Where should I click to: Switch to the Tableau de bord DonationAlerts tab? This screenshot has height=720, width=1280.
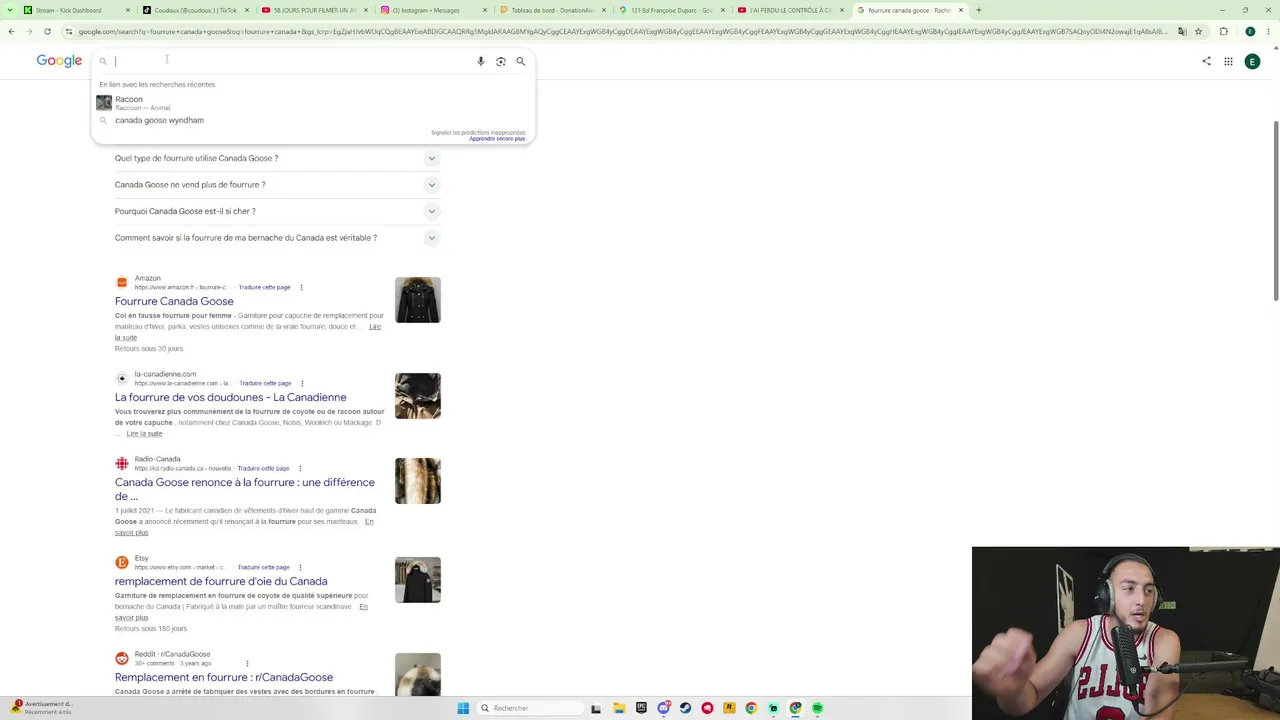tap(552, 10)
